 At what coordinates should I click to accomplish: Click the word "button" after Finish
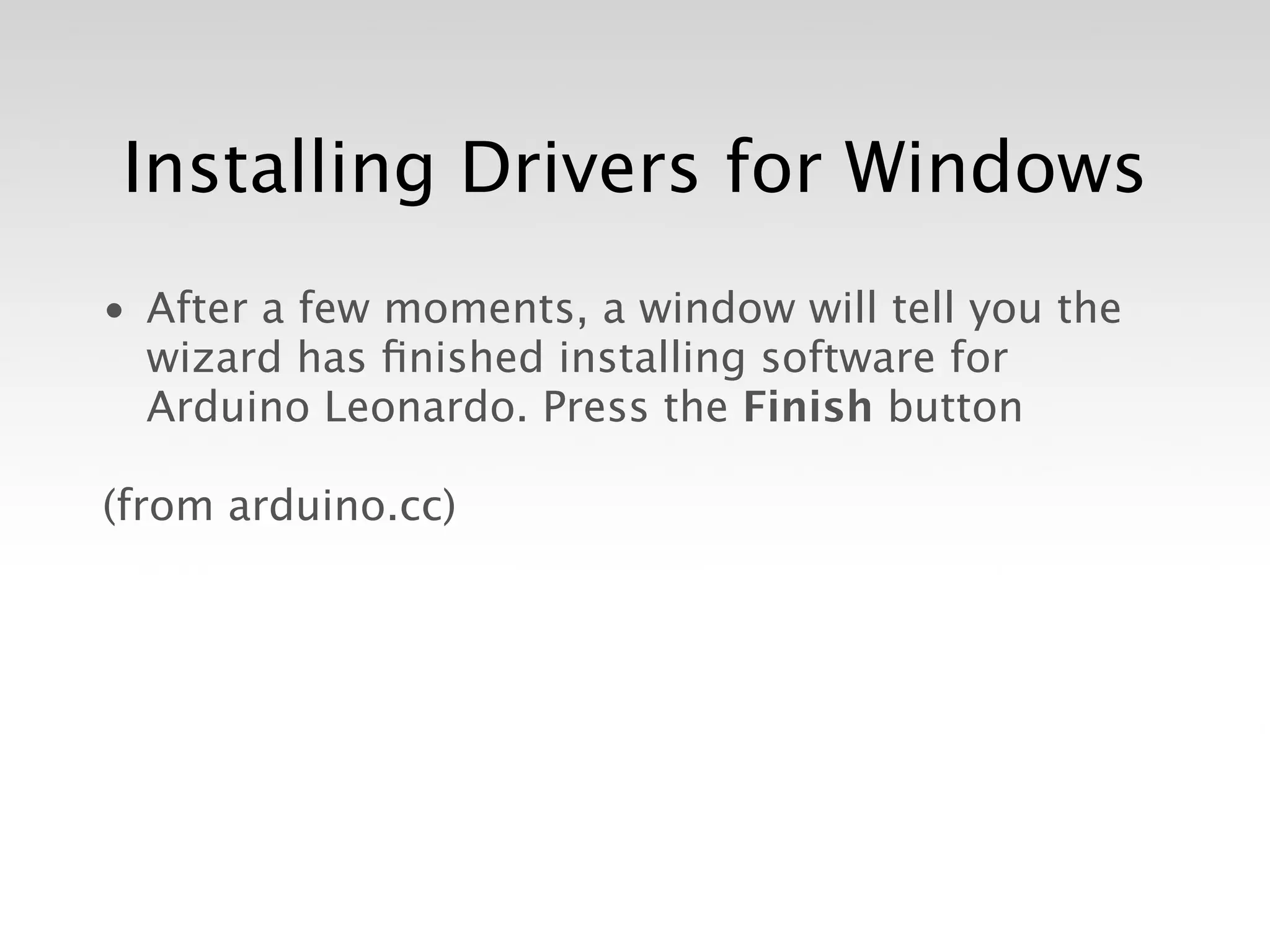coord(955,407)
